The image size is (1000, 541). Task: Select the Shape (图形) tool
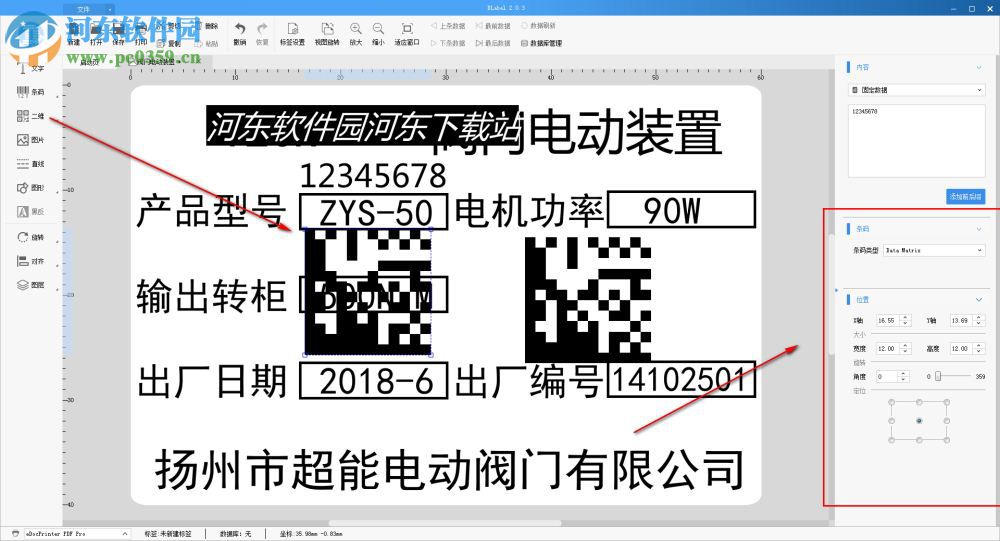coord(30,188)
